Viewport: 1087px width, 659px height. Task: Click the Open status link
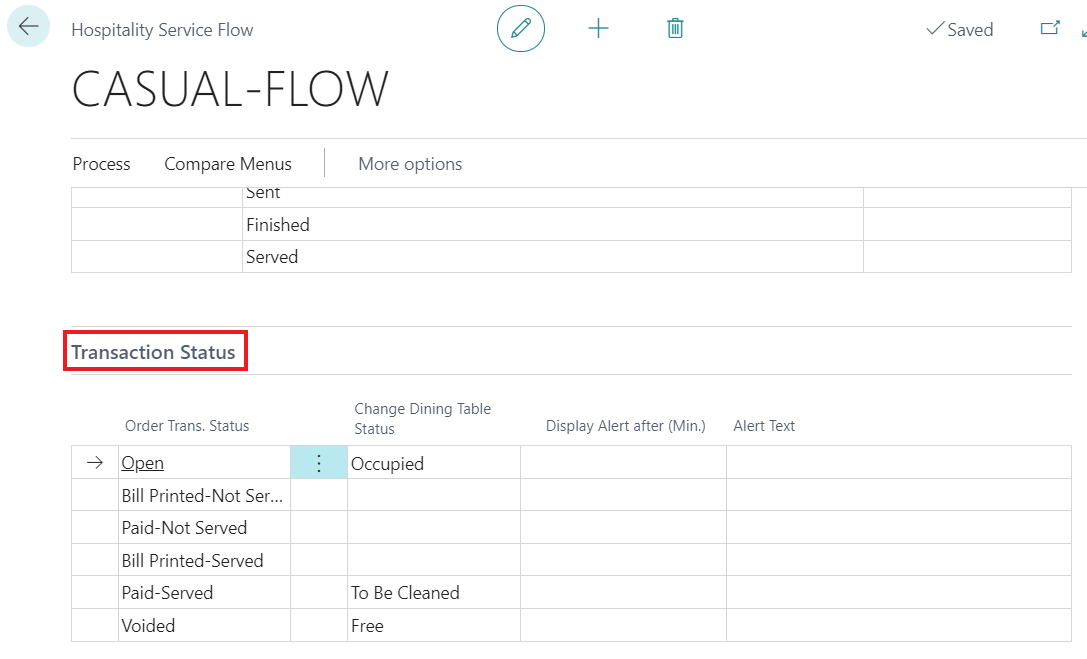coord(142,463)
